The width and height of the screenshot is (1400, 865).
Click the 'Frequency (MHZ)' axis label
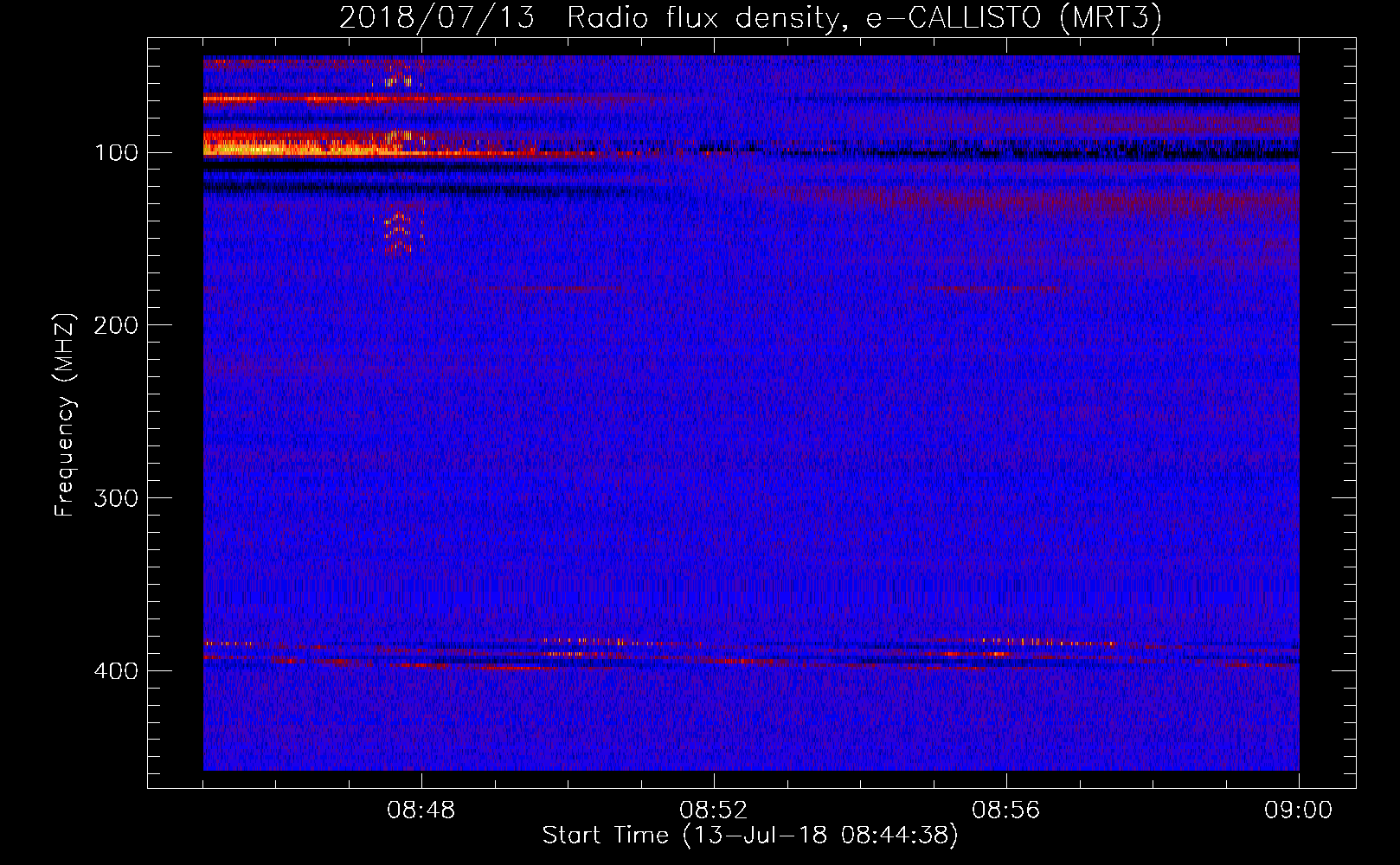(x=65, y=415)
